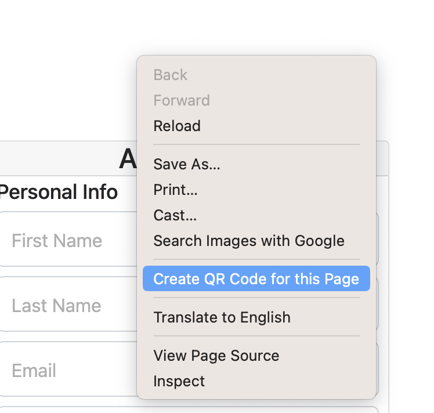The image size is (434, 413).
Task: Click the greyed-out Back menu entry
Action: (x=256, y=75)
